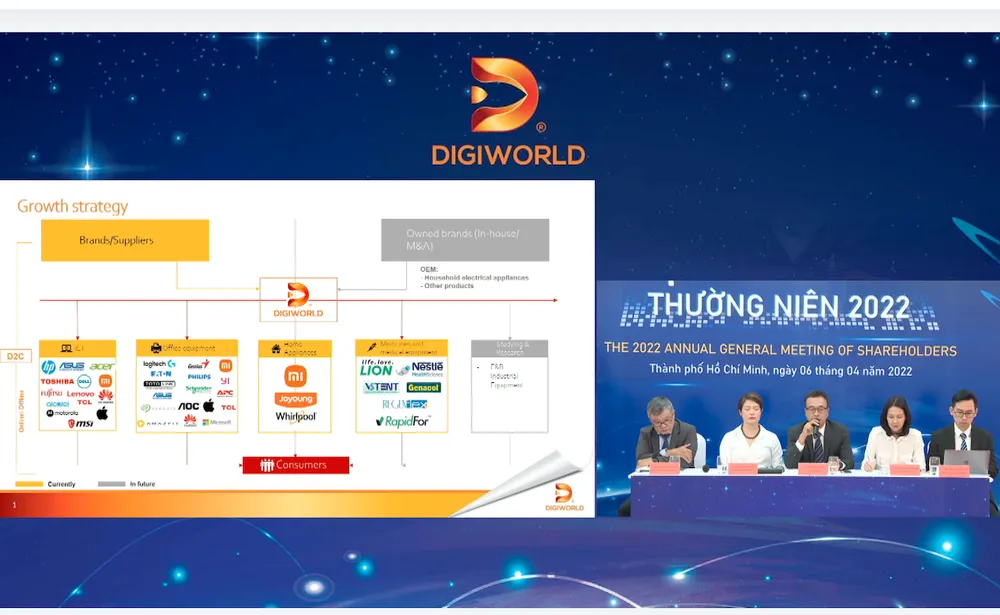This screenshot has height=615, width=1000.
Task: Select the Logitech logo under Office equipment
Action: [158, 364]
